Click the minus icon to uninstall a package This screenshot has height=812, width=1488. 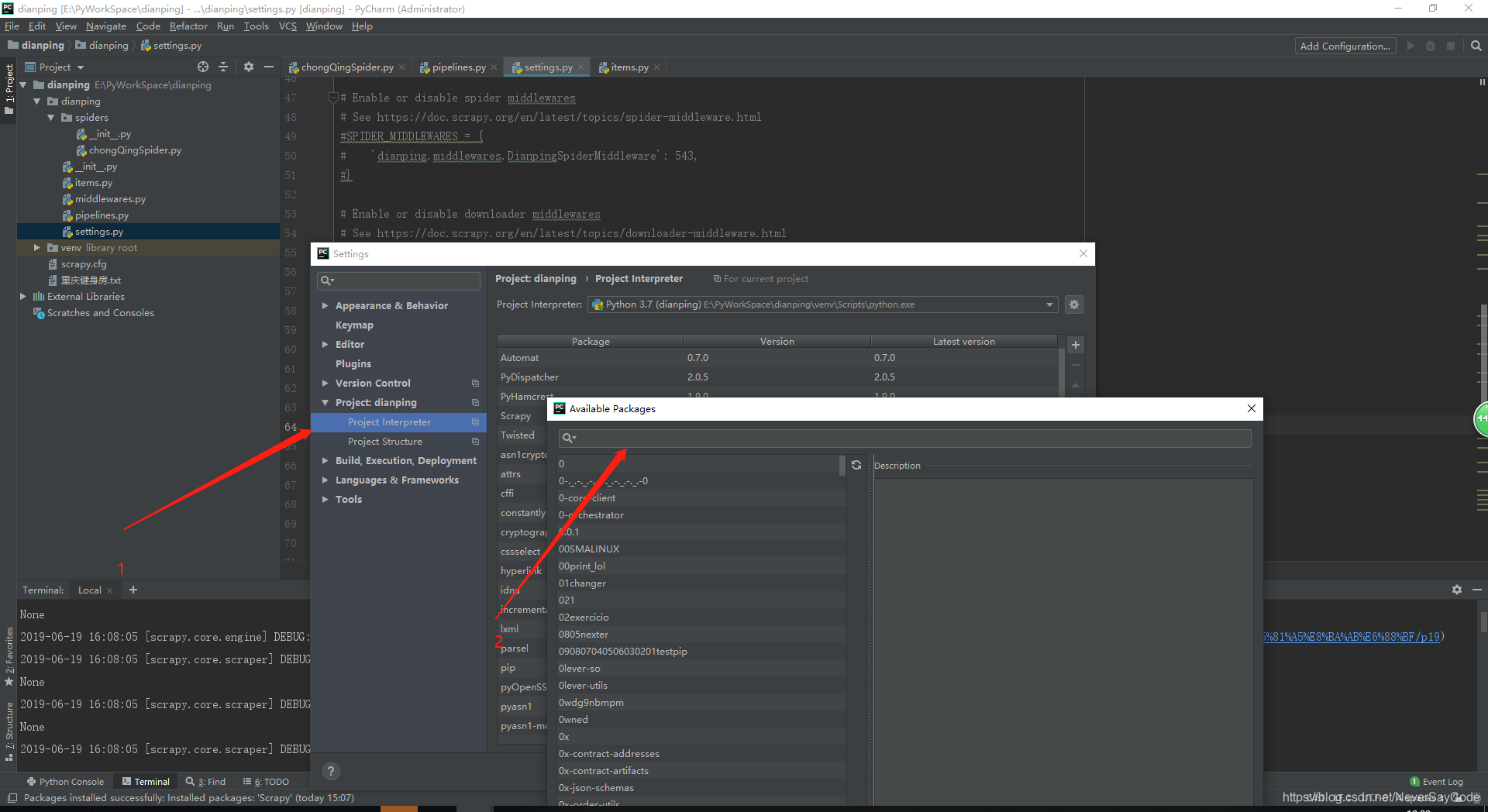(1076, 365)
